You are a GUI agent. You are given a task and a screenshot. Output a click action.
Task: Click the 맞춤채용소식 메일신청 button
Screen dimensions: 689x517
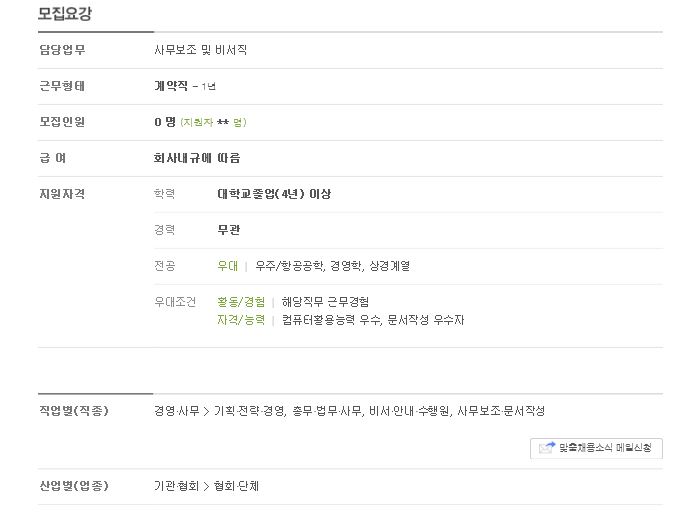596,448
